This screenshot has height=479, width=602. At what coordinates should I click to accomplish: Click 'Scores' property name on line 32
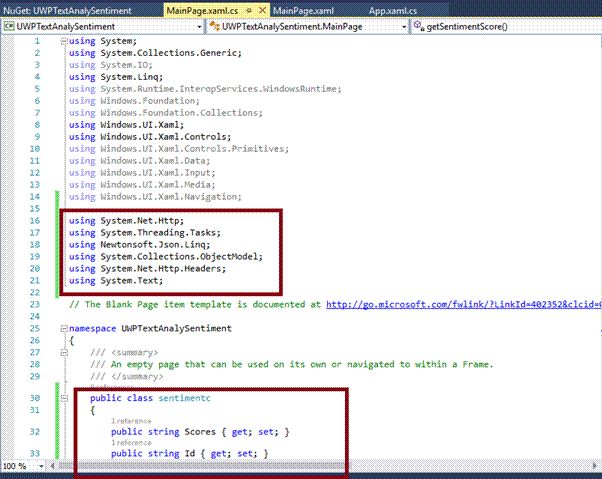[200, 432]
